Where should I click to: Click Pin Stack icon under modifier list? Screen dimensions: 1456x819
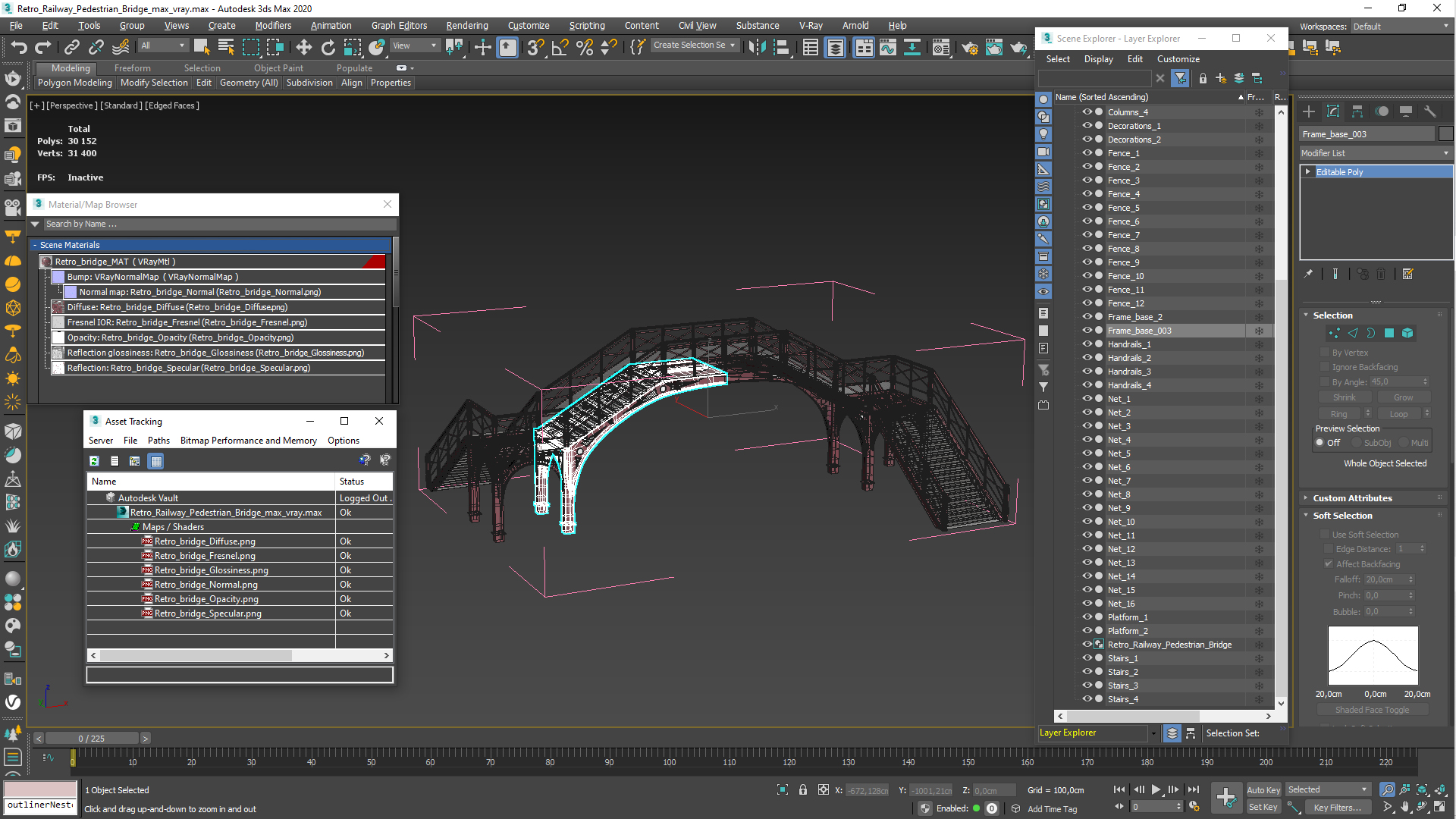click(x=1308, y=275)
